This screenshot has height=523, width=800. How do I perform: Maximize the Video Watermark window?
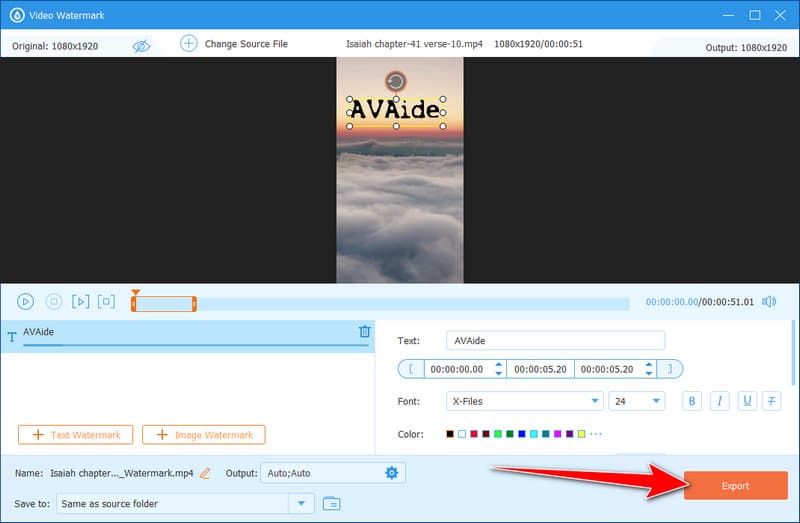tap(755, 15)
